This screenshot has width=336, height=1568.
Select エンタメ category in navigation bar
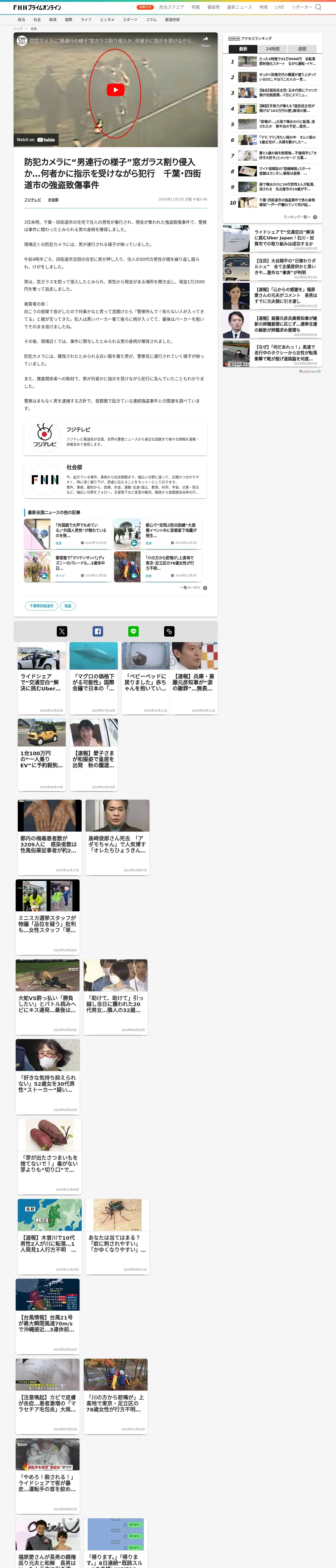click(x=107, y=20)
